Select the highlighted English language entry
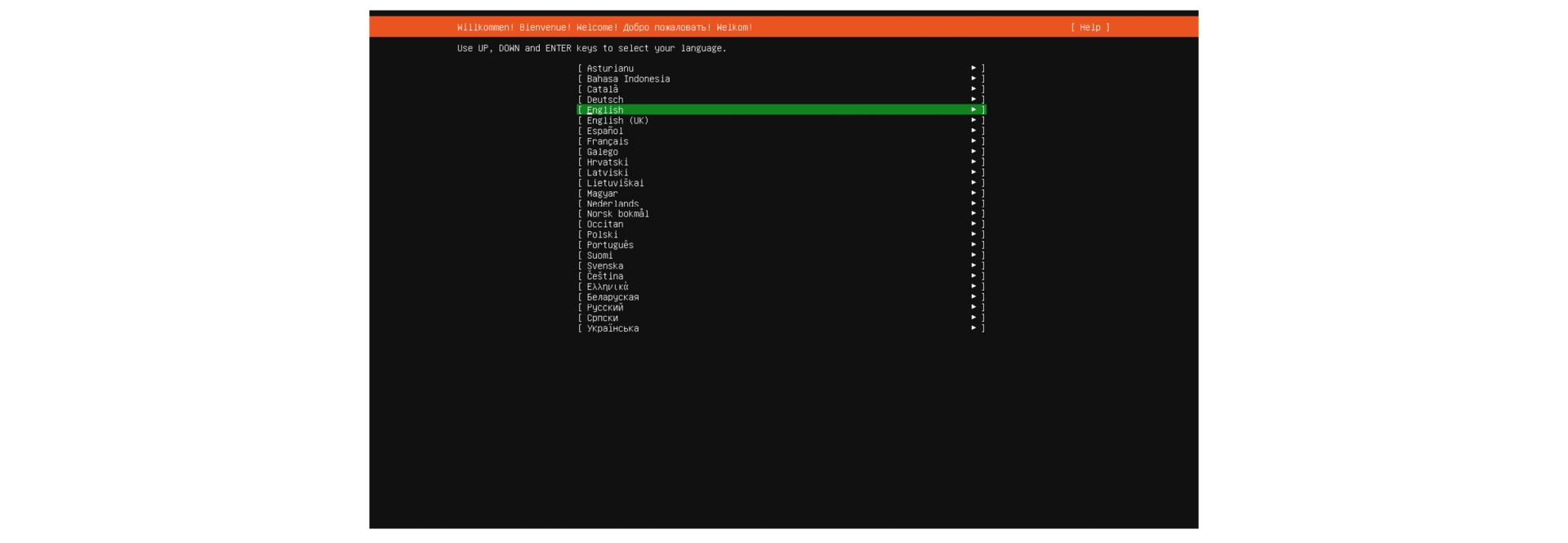This screenshot has height=543, width=1568. pyautogui.click(x=604, y=110)
